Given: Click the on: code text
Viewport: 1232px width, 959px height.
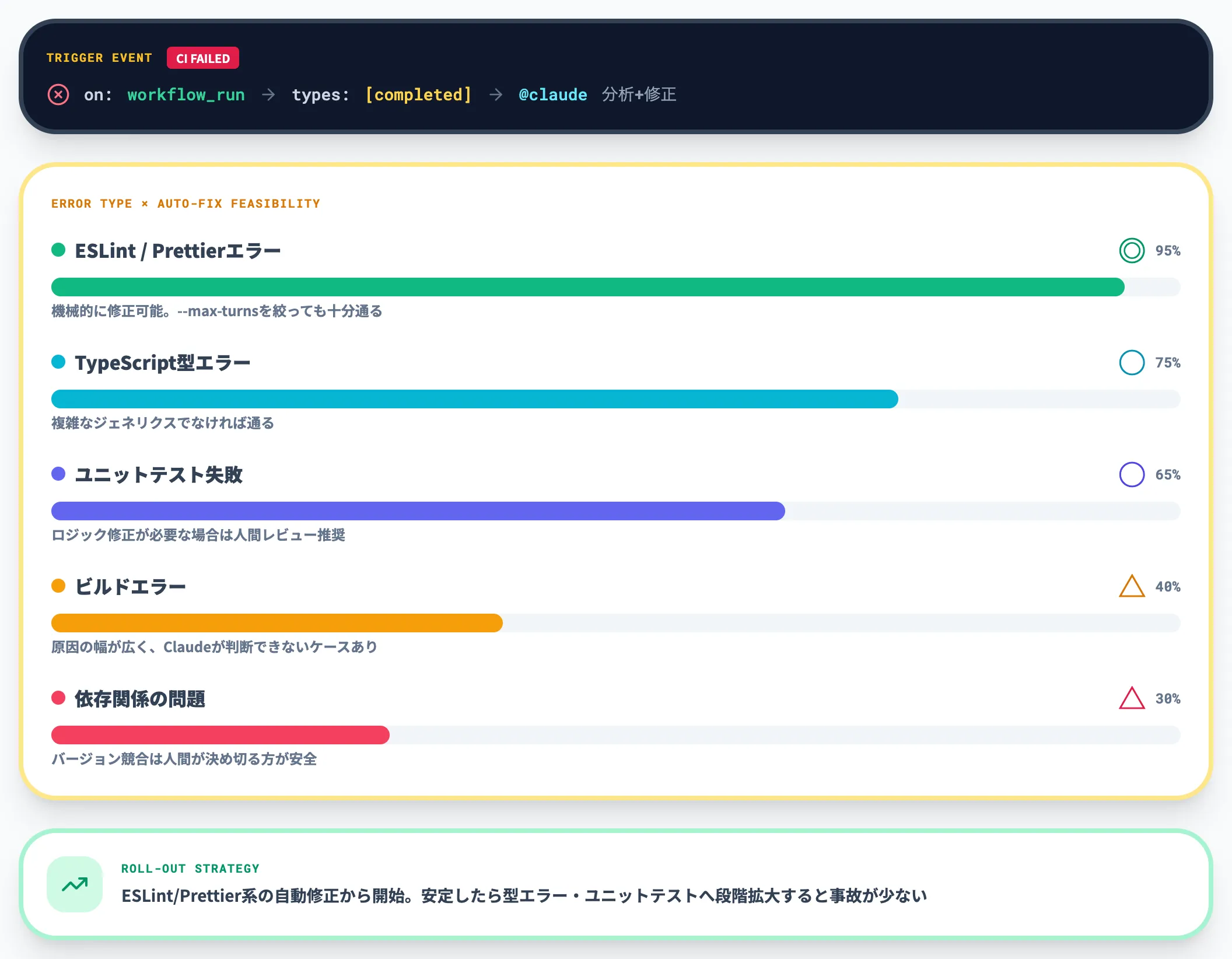Looking at the screenshot, I should (98, 94).
